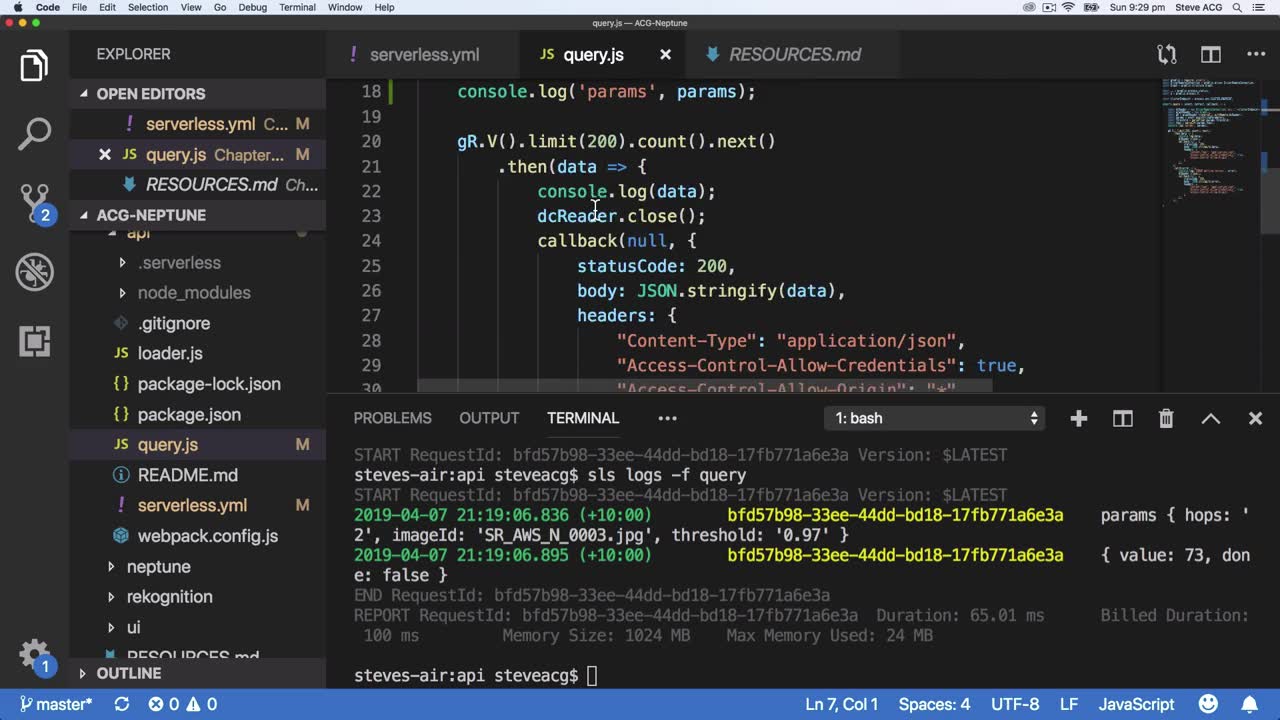Open the terminal selector '1: bash' dropdown
This screenshot has width=1280, height=720.
936,419
